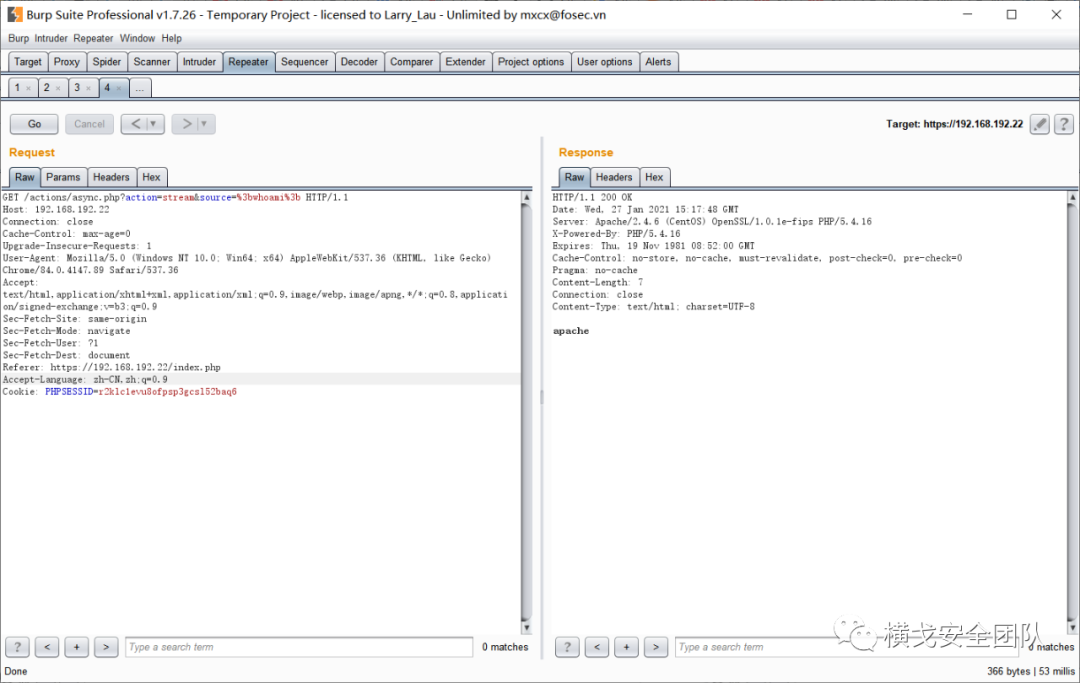Send the request with Go button
The height and width of the screenshot is (683, 1080).
click(x=34, y=124)
